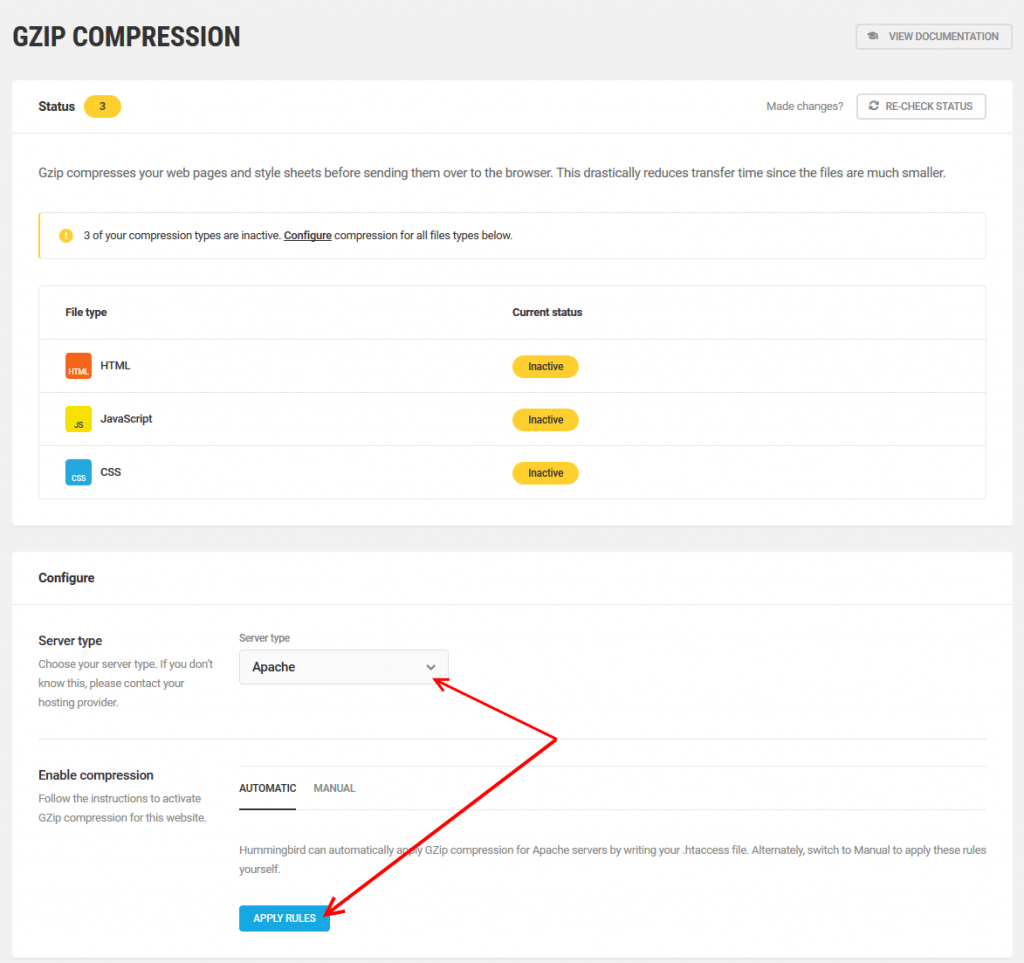Screen dimensions: 1024x963
Task: Expand the Status section
Action: coord(56,106)
